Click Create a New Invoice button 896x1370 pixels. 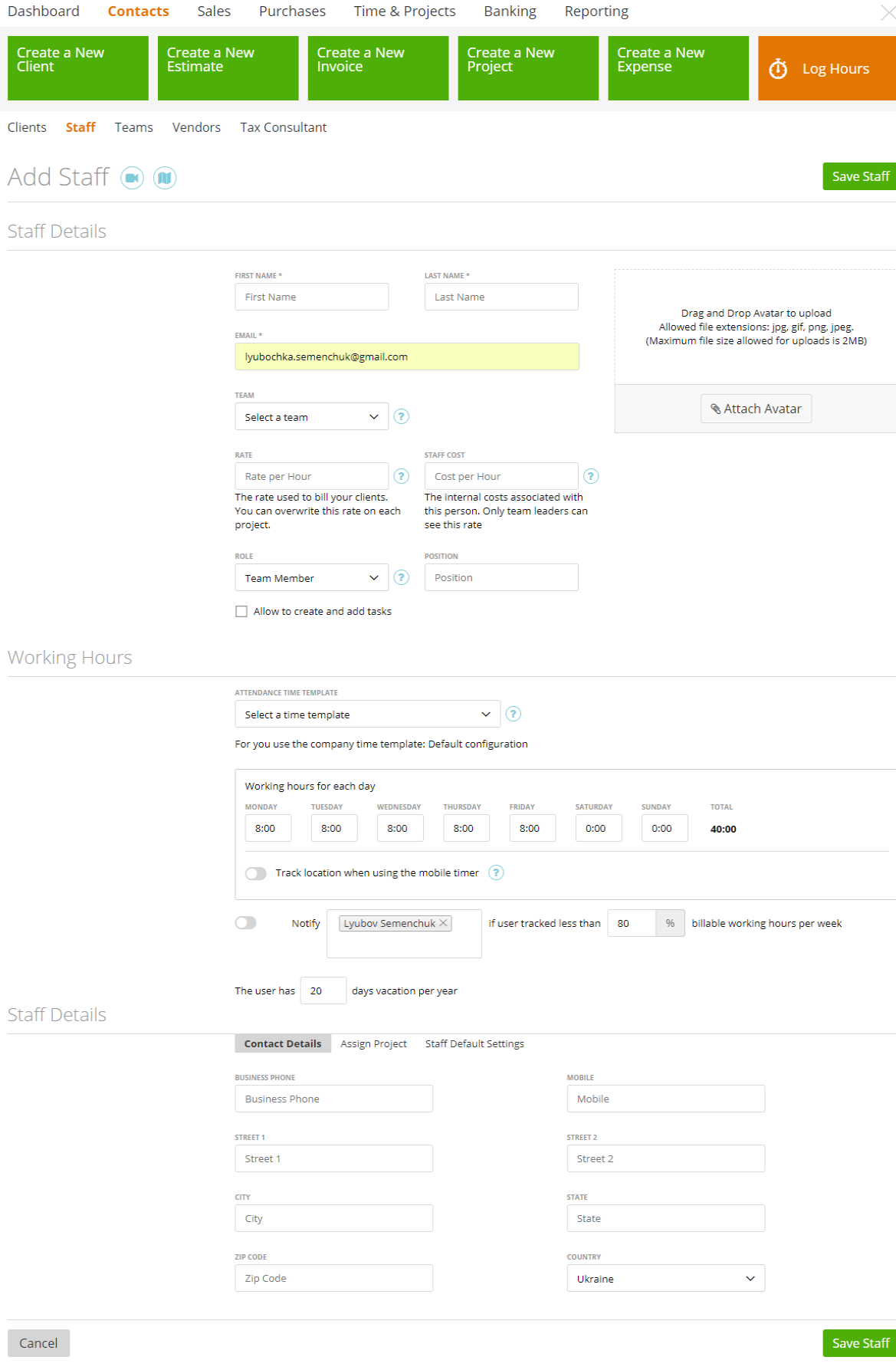click(x=379, y=68)
